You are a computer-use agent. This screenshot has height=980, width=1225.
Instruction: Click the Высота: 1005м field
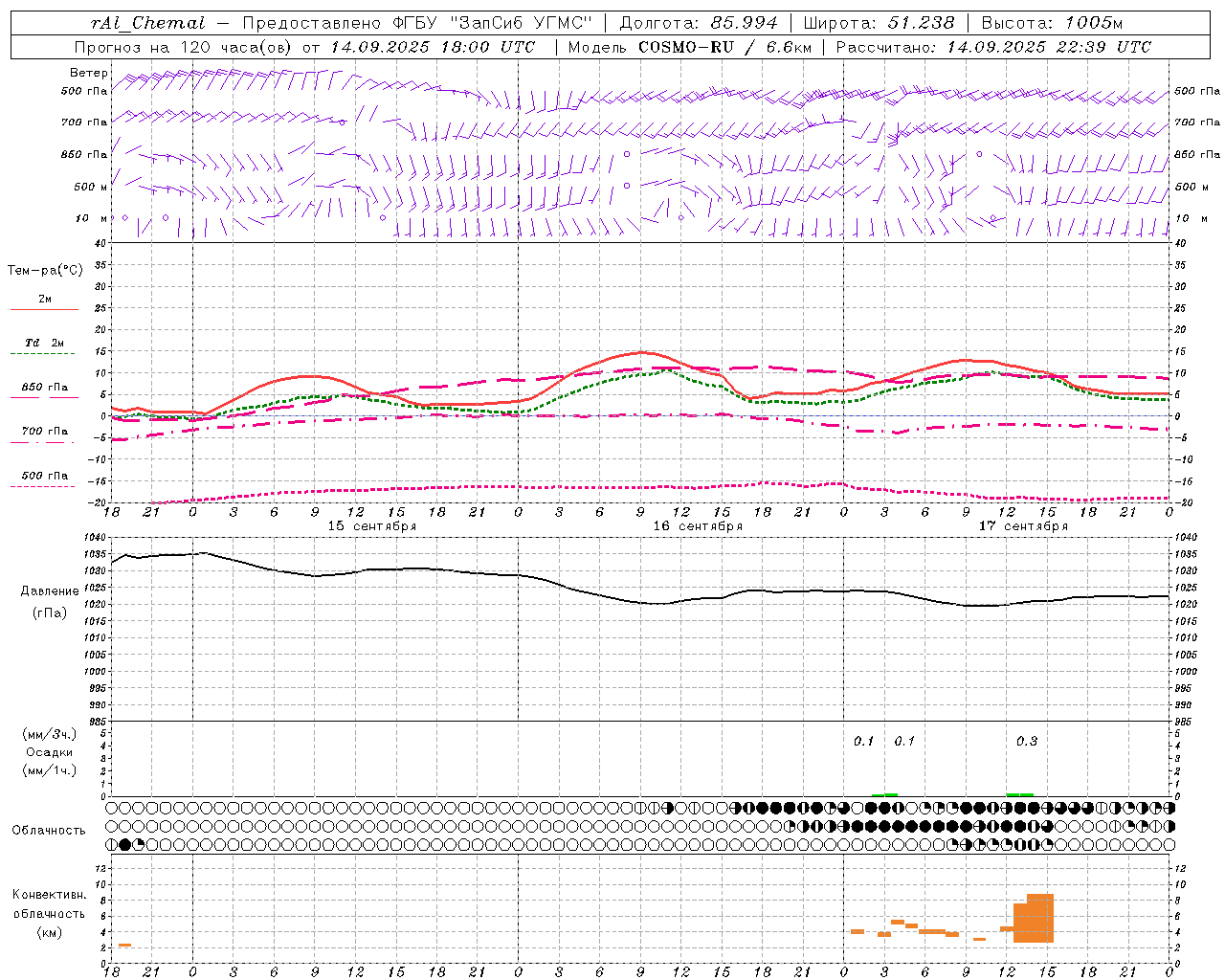point(1052,23)
